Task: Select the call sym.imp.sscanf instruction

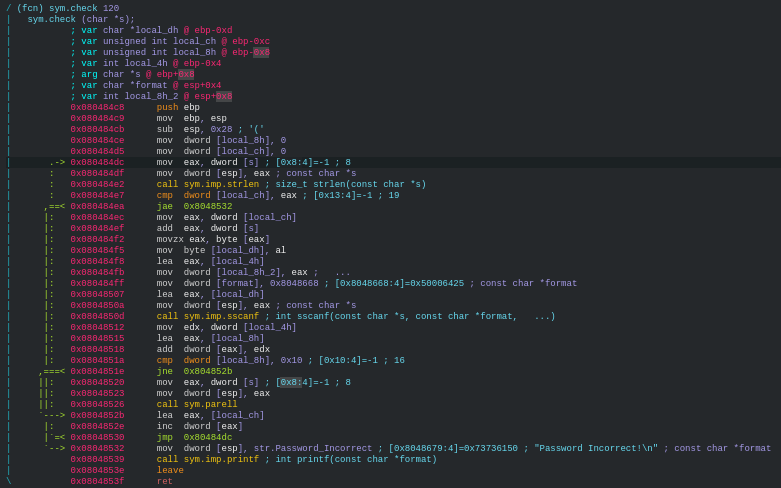Action: [208, 316]
